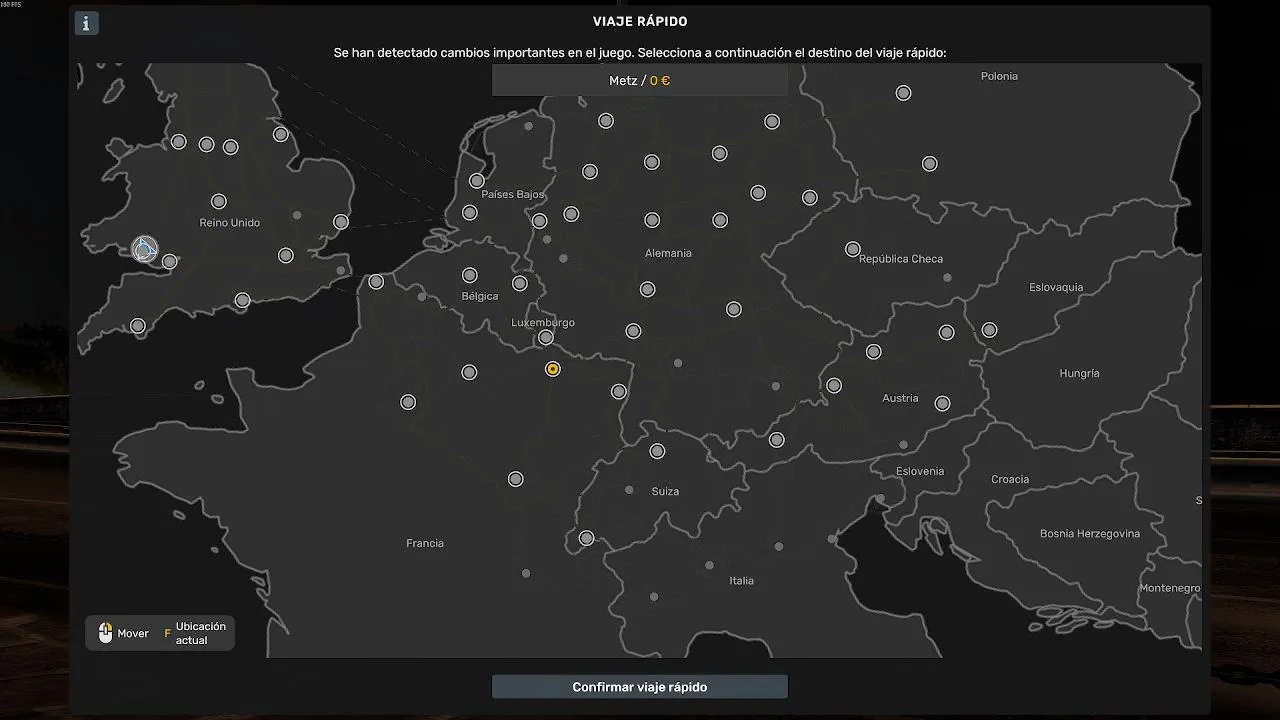
Task: Click the Italia country label
Action: point(742,581)
